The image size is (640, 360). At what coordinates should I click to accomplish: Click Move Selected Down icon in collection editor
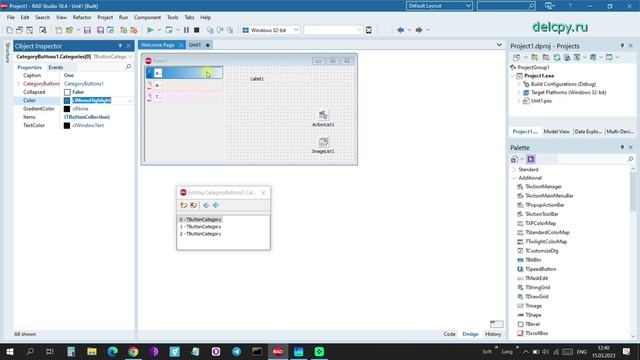[216, 205]
